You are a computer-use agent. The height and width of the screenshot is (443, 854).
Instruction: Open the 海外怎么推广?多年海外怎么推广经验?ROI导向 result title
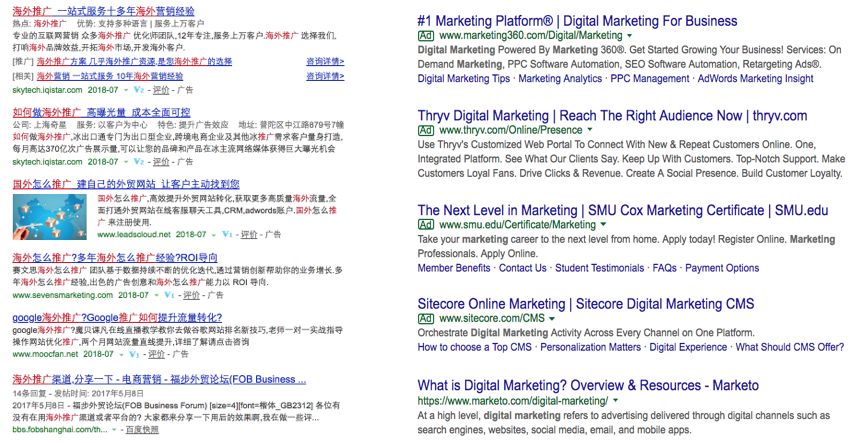point(115,257)
